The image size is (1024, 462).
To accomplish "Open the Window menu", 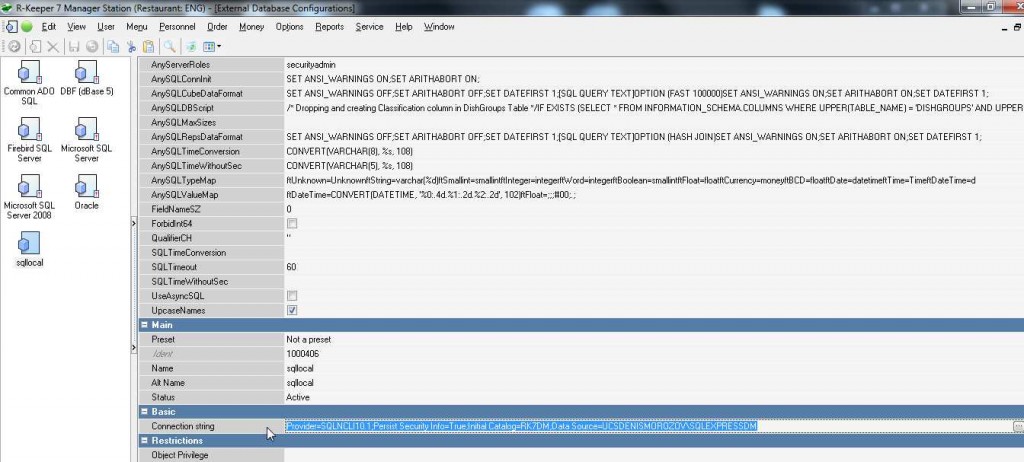I will (439, 27).
